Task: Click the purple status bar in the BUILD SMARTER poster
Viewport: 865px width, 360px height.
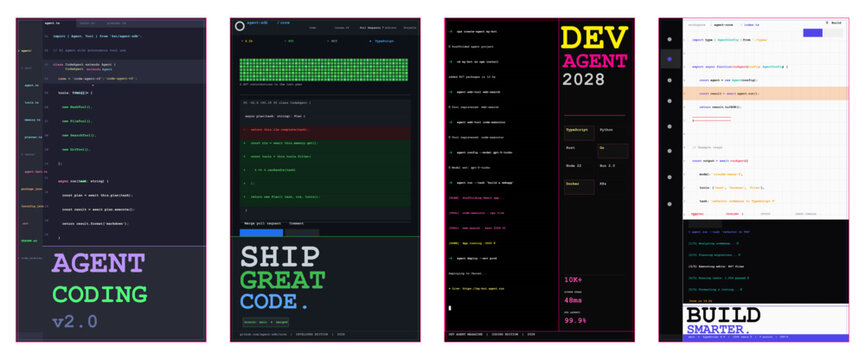Action: 766,337
